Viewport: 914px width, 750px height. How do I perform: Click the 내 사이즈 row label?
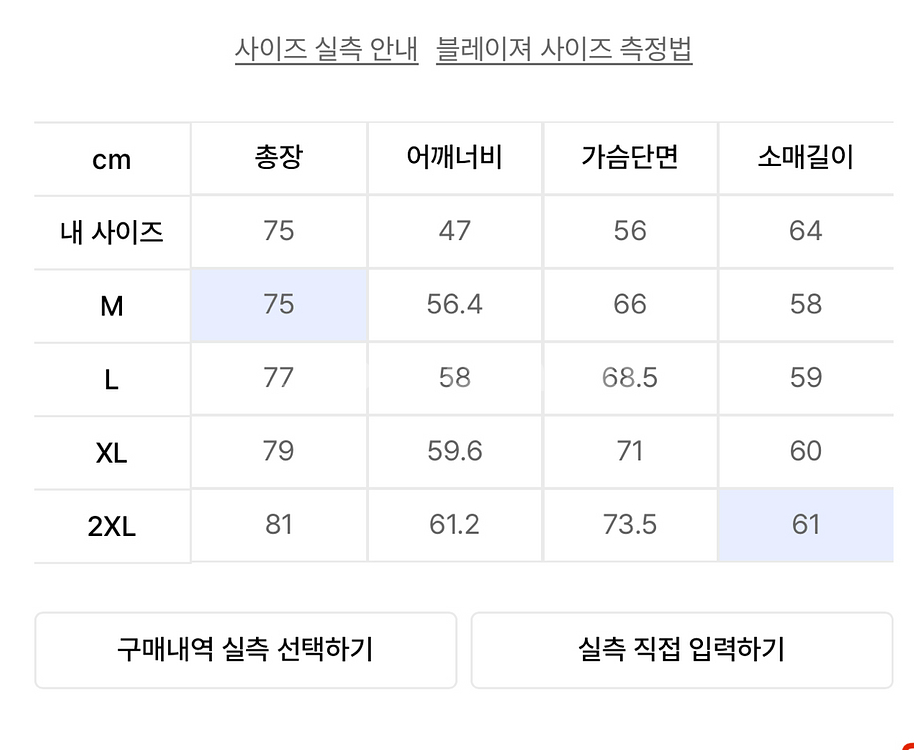point(112,233)
